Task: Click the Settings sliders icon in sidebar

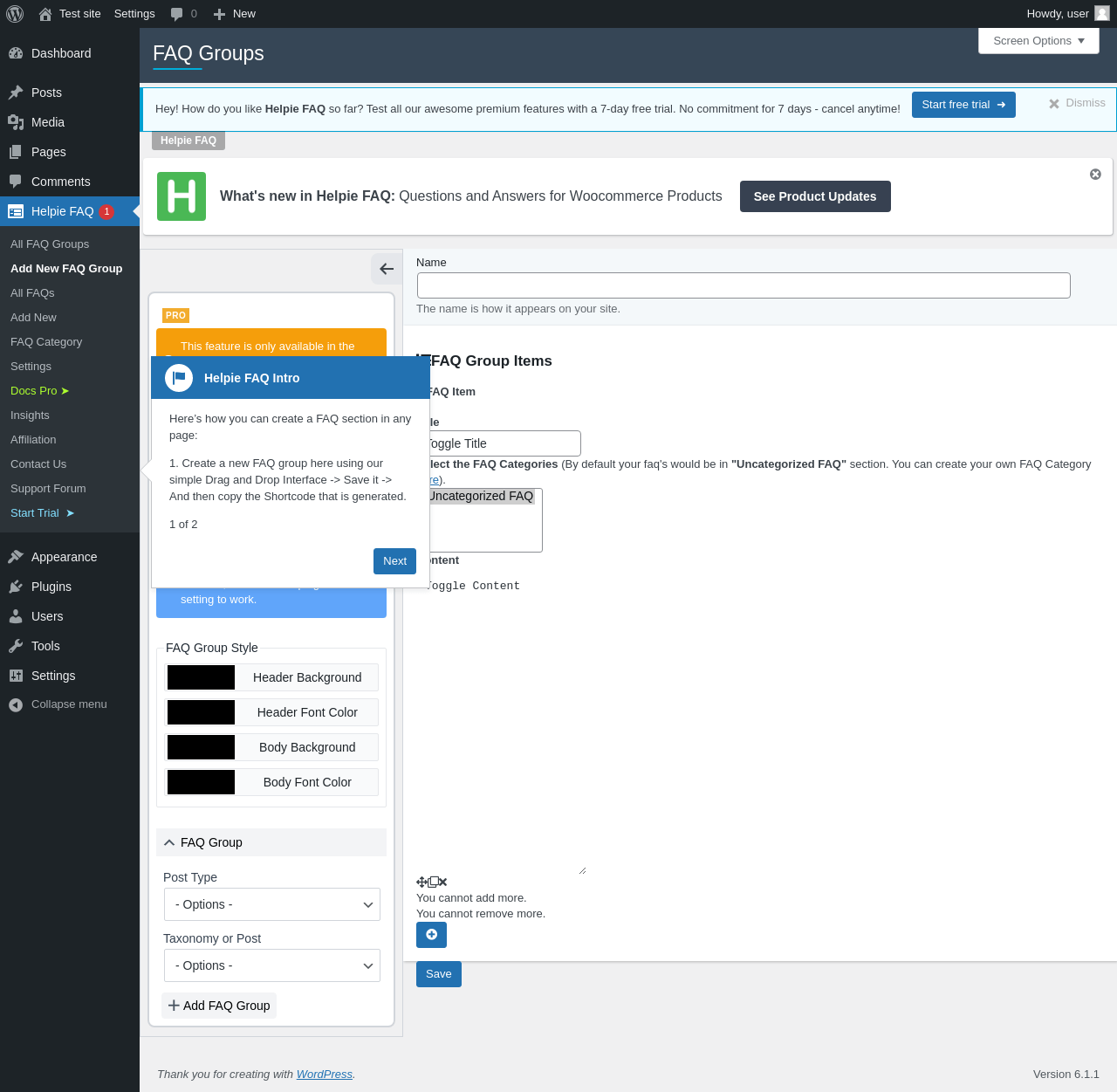Action: [16, 676]
